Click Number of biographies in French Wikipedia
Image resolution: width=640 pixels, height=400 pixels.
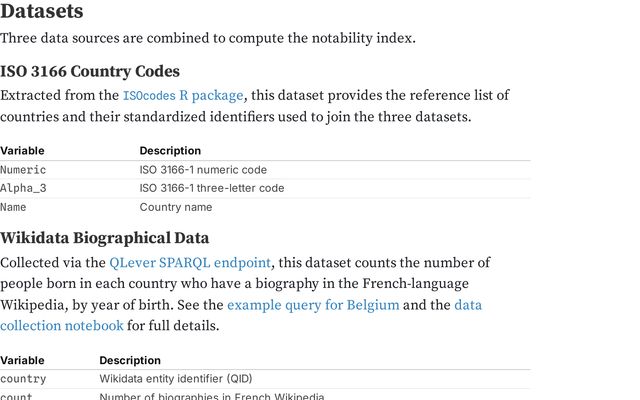[x=212, y=397]
